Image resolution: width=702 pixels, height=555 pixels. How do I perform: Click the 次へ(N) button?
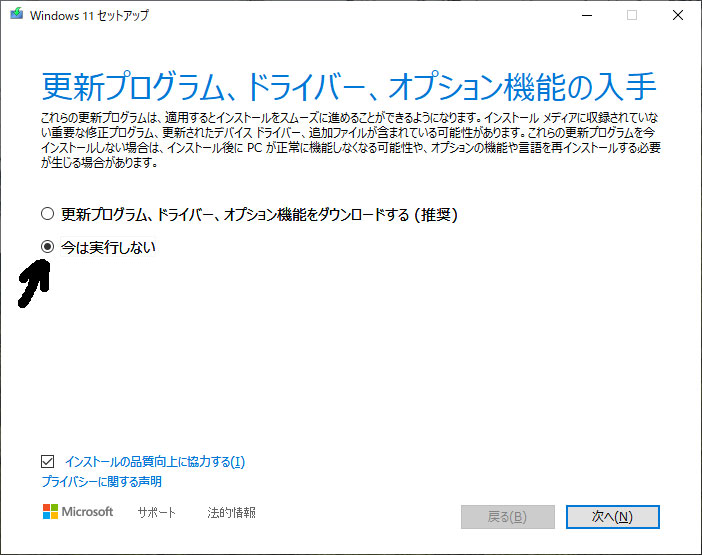click(x=612, y=517)
